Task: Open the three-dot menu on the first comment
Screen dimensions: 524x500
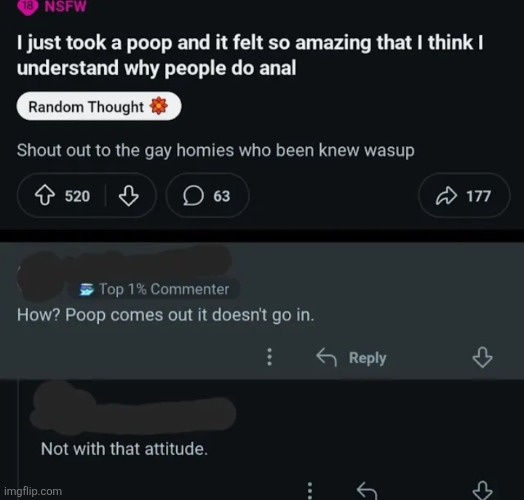Action: tap(270, 357)
